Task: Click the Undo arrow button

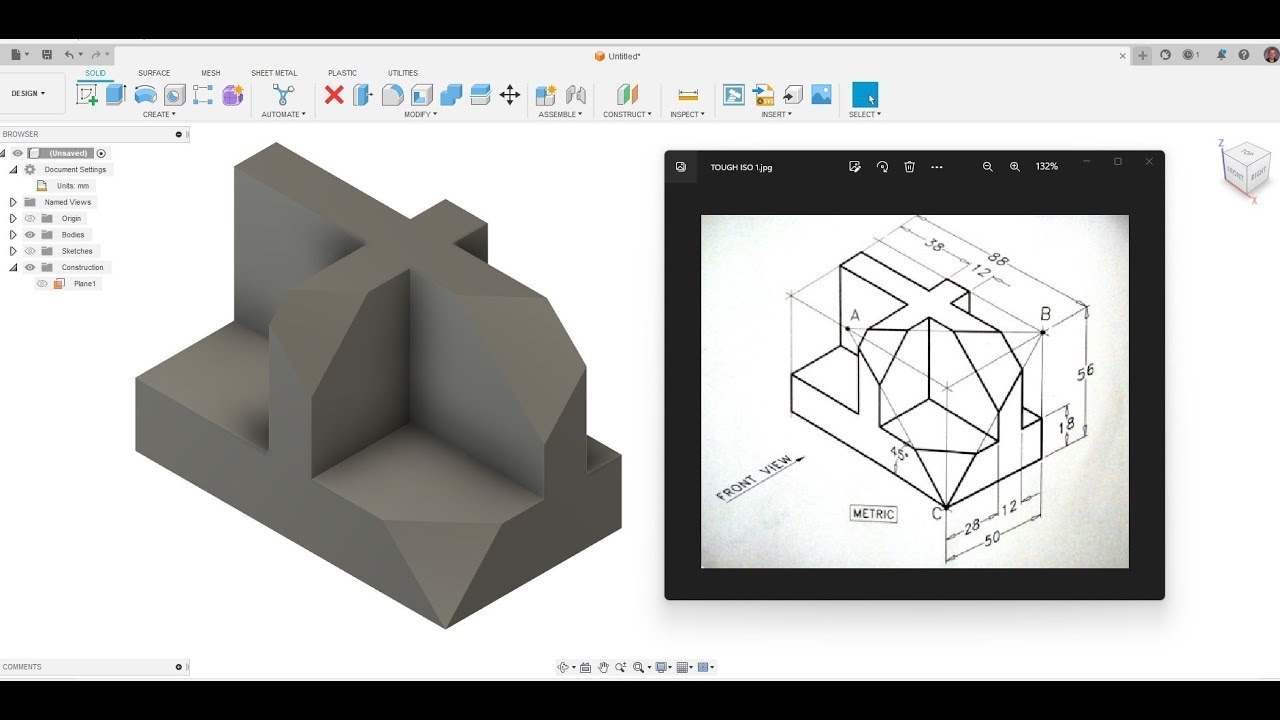Action: pyautogui.click(x=69, y=55)
